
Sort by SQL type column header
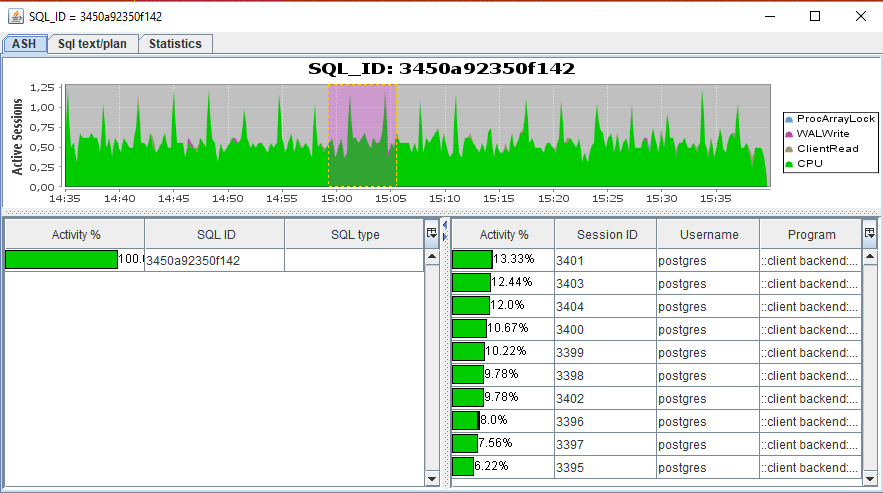[x=355, y=234]
